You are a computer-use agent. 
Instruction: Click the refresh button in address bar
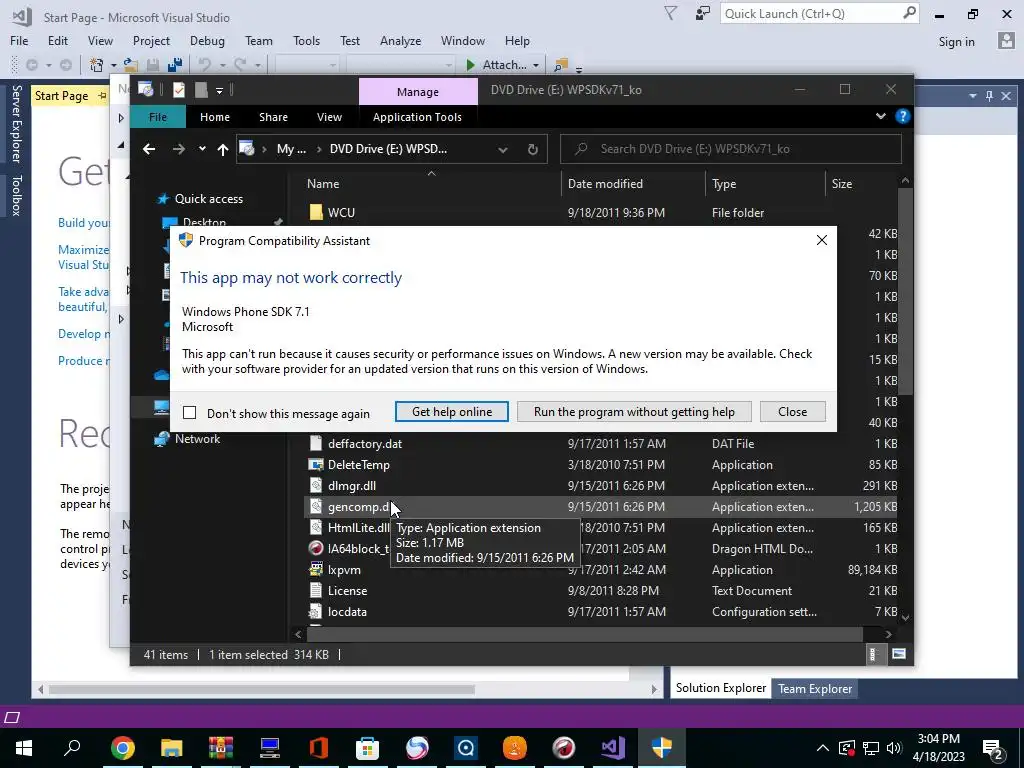(533, 149)
